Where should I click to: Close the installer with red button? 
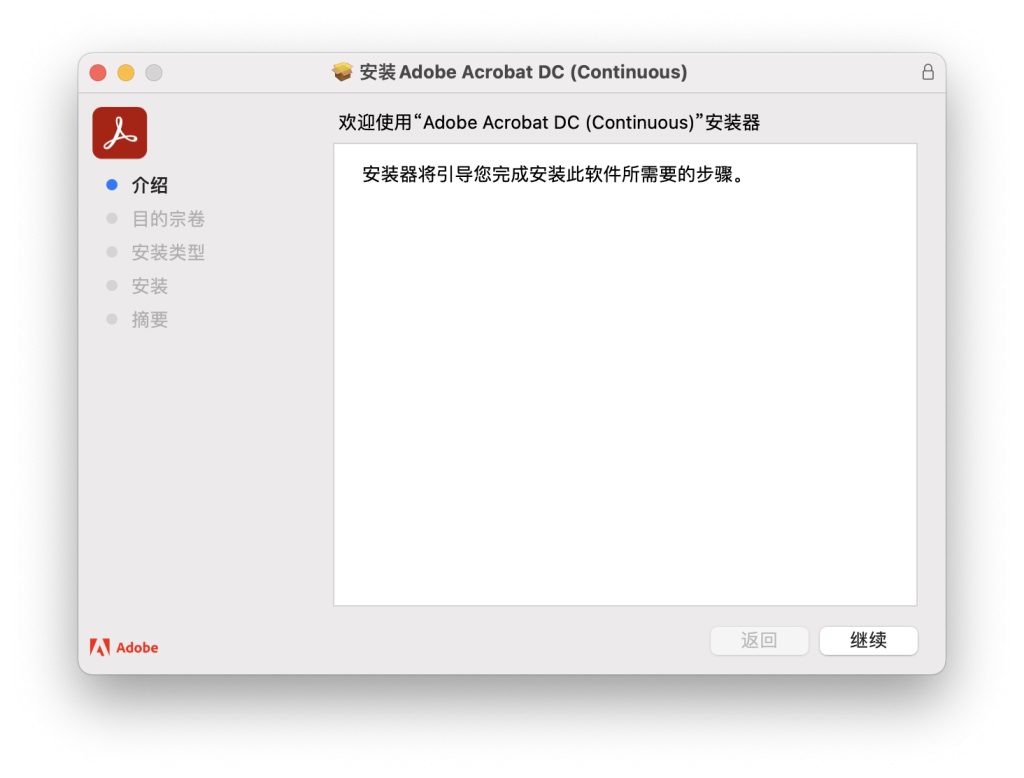98,73
